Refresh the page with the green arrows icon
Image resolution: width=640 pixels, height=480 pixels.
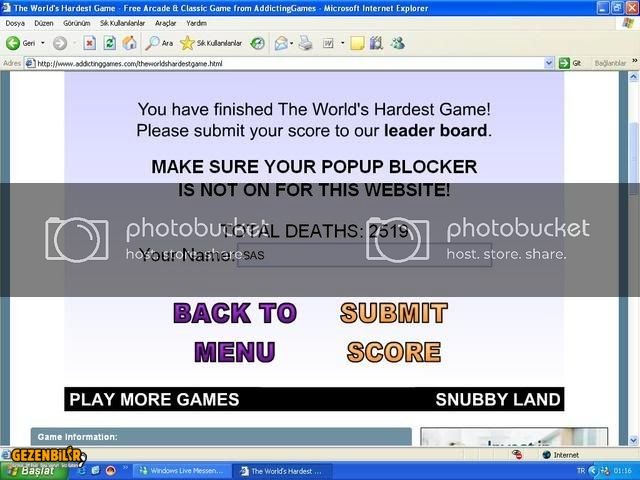coord(109,43)
